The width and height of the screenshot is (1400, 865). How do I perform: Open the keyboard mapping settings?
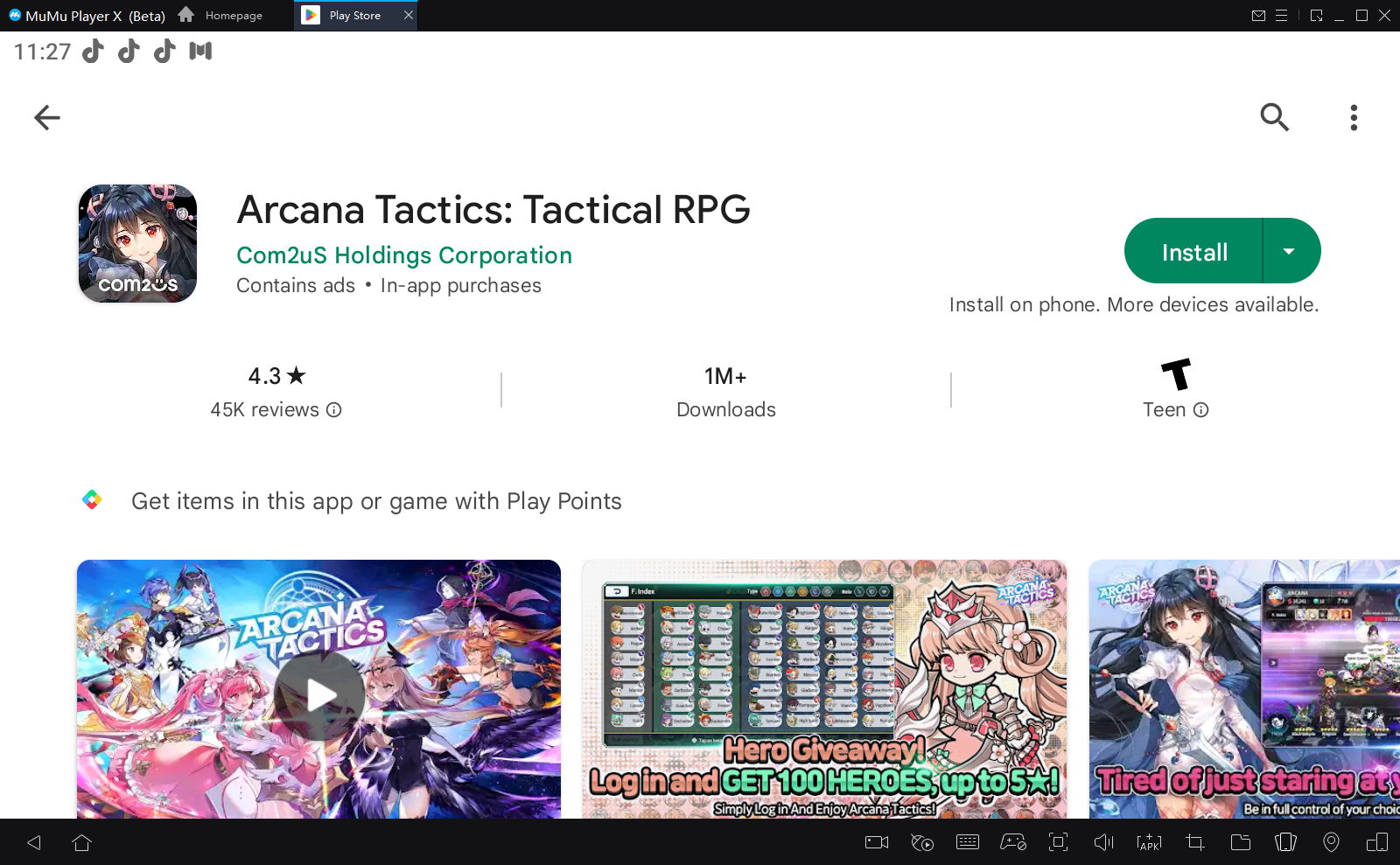coord(968,842)
